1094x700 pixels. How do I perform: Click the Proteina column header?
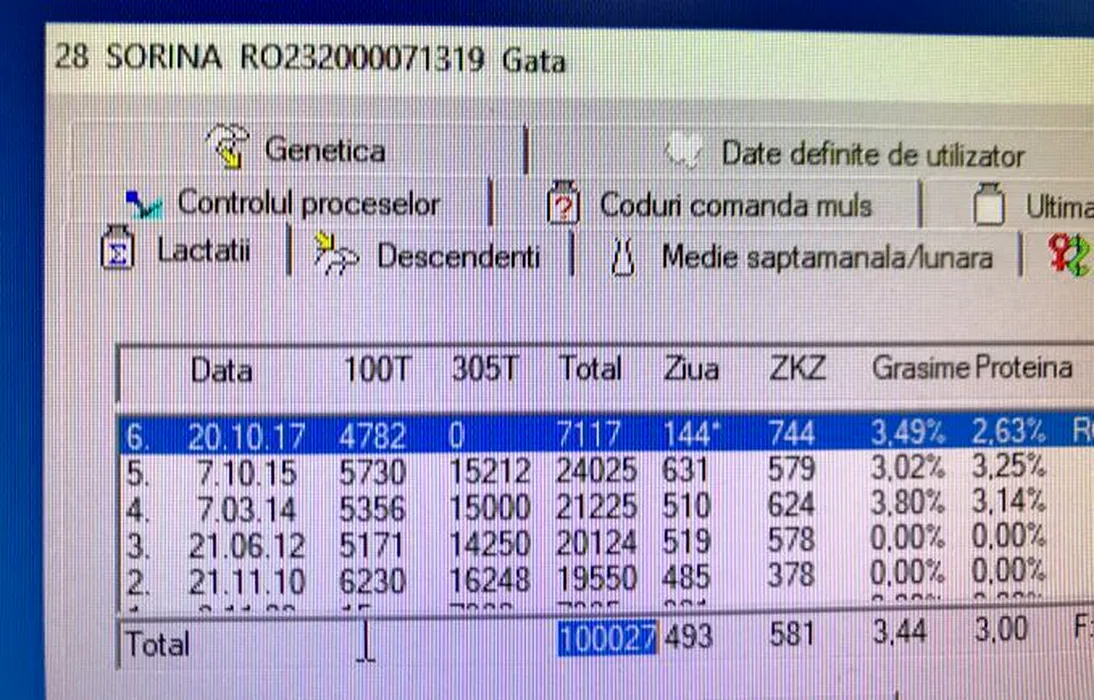[1023, 367]
